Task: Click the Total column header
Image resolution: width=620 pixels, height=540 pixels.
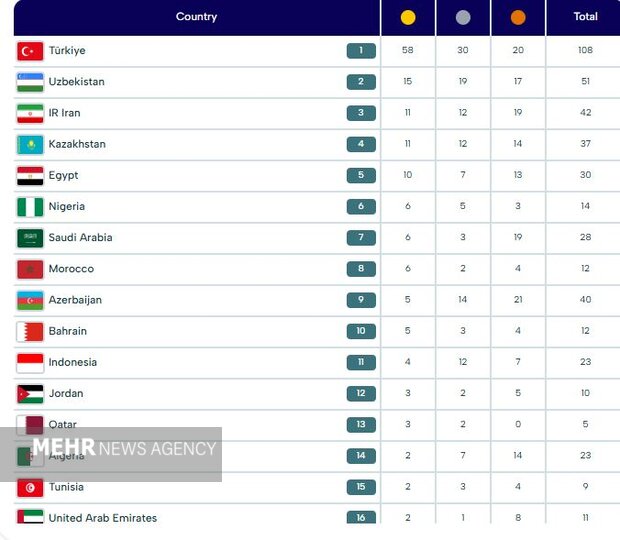Action: (585, 17)
